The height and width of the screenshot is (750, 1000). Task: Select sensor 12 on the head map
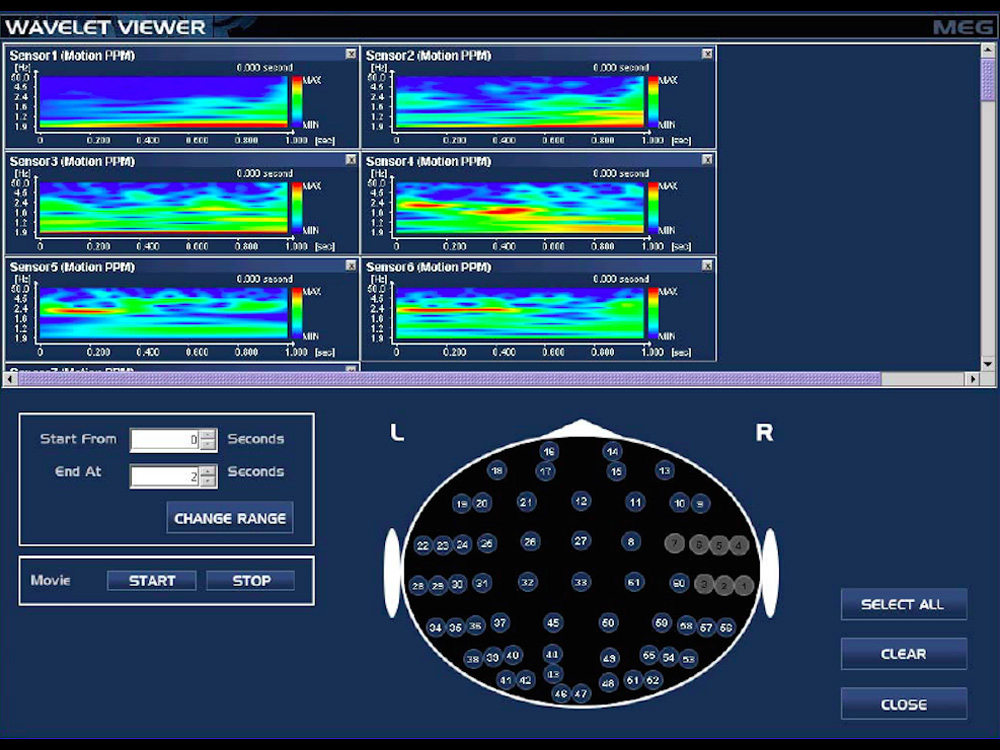tap(581, 501)
